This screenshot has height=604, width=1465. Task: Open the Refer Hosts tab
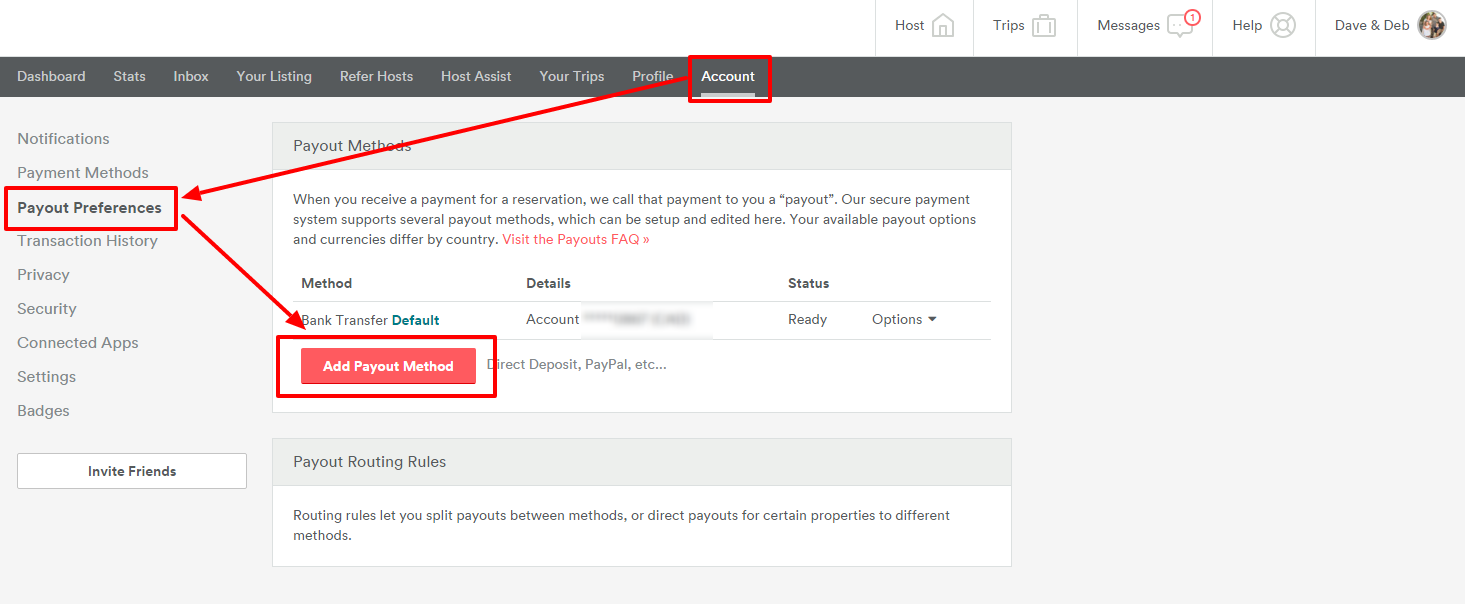[x=376, y=76]
